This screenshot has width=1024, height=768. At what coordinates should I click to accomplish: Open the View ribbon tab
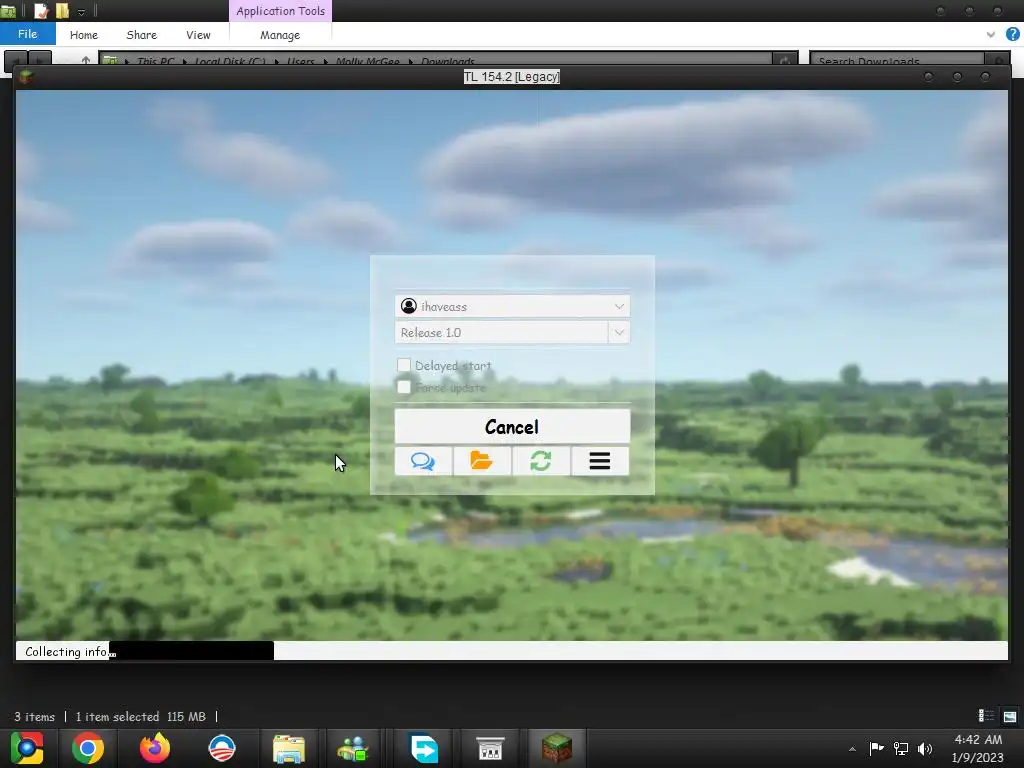198,35
